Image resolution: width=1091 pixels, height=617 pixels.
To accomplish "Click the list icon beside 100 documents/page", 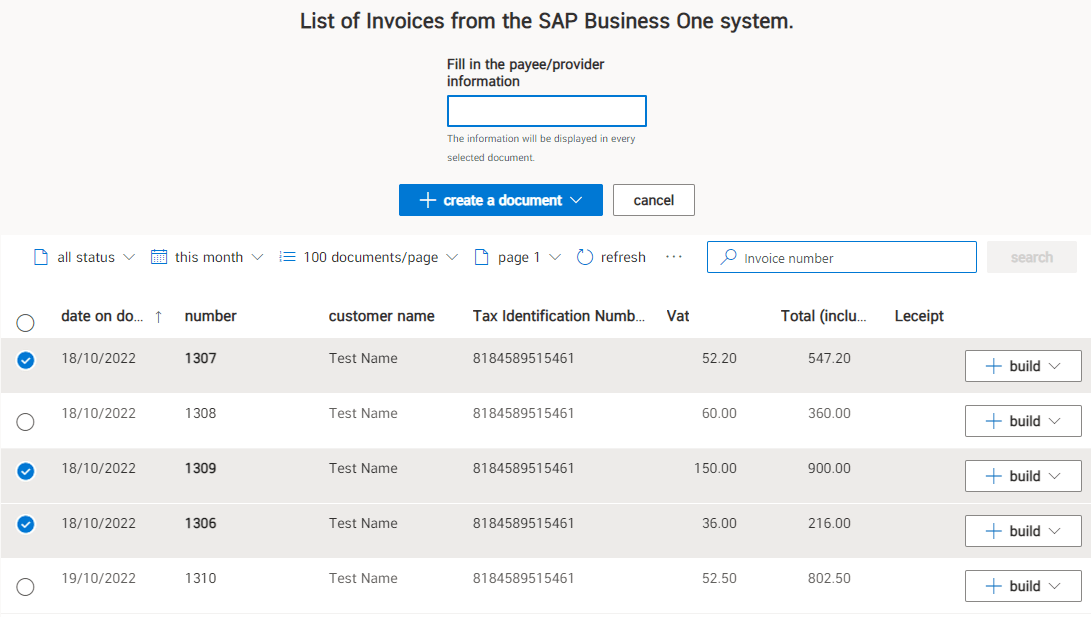I will (287, 257).
